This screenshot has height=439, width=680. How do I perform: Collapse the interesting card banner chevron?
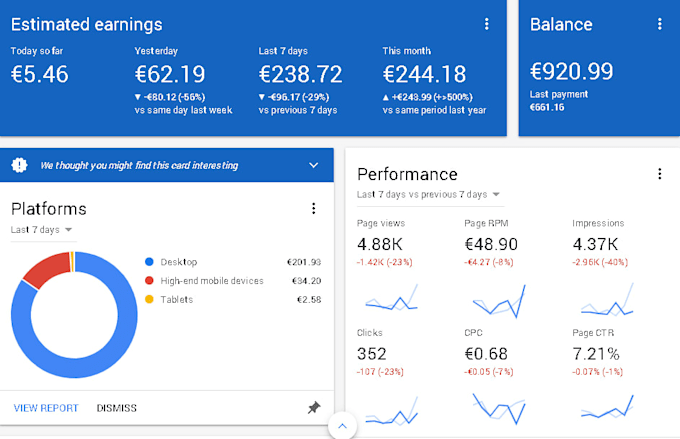point(313,165)
